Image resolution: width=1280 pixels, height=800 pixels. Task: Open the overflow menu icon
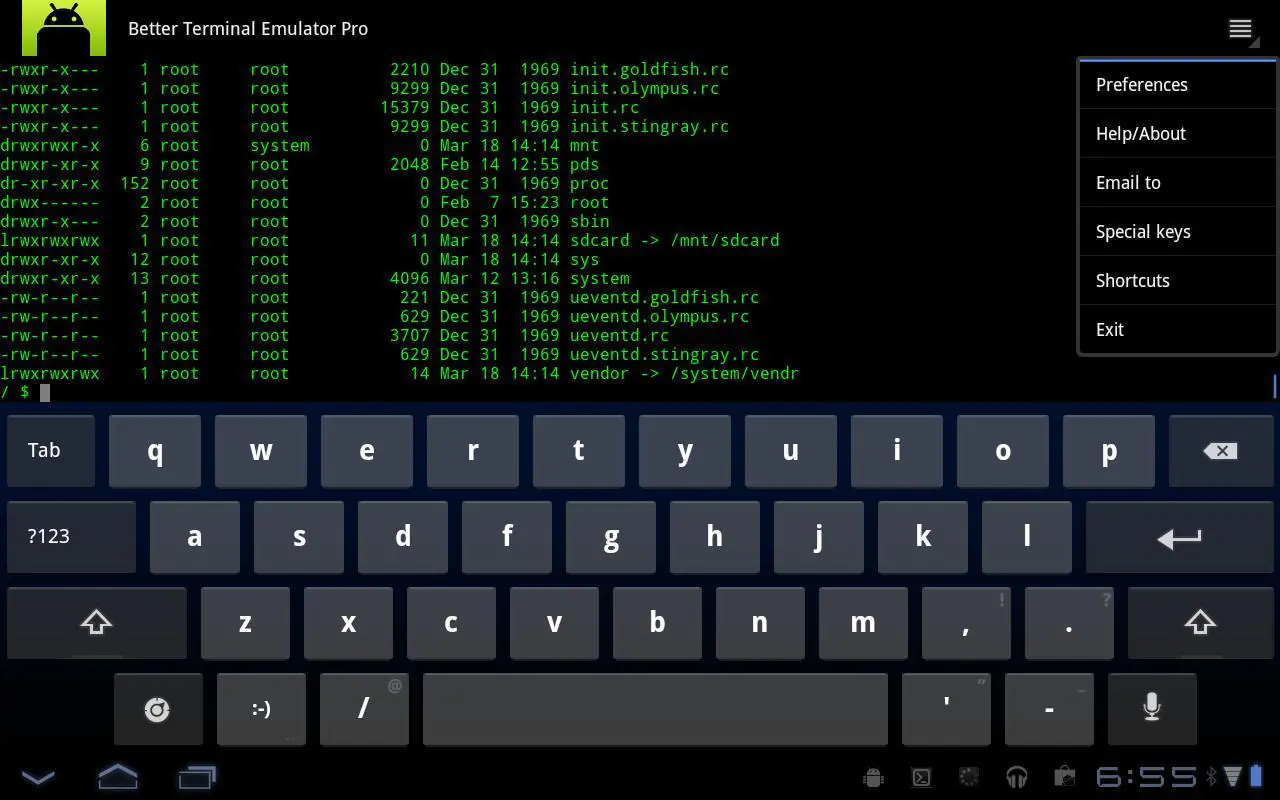(x=1238, y=28)
